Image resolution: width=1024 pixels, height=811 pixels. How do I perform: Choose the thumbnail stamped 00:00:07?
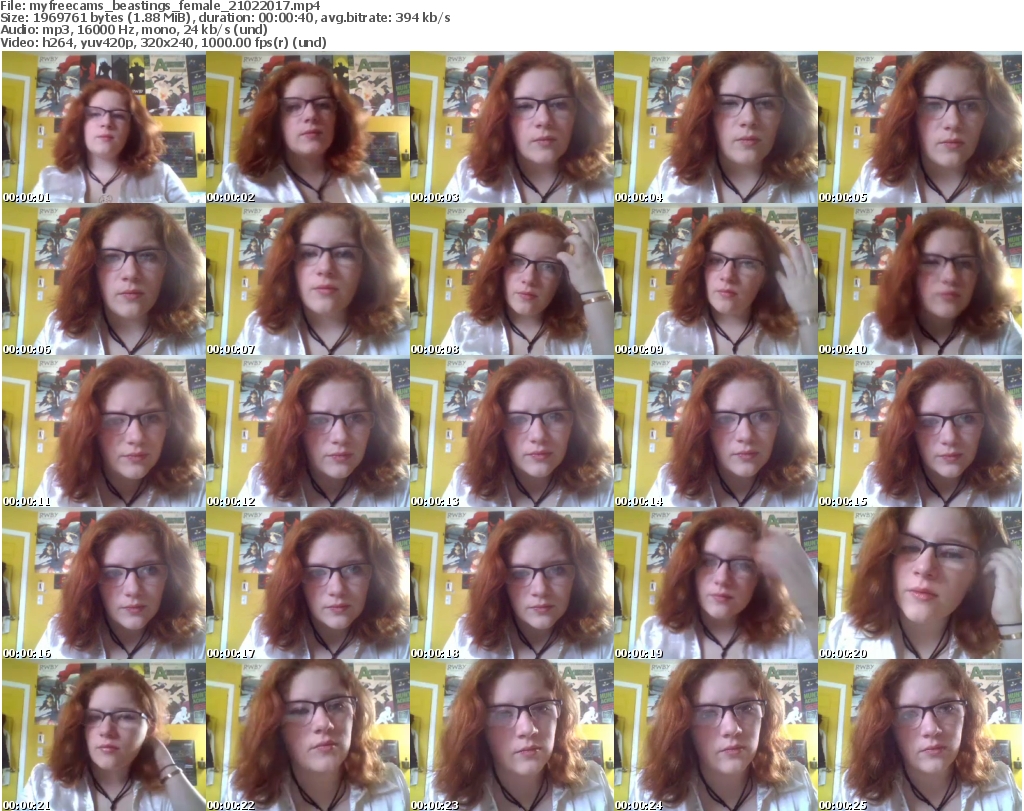pos(308,279)
